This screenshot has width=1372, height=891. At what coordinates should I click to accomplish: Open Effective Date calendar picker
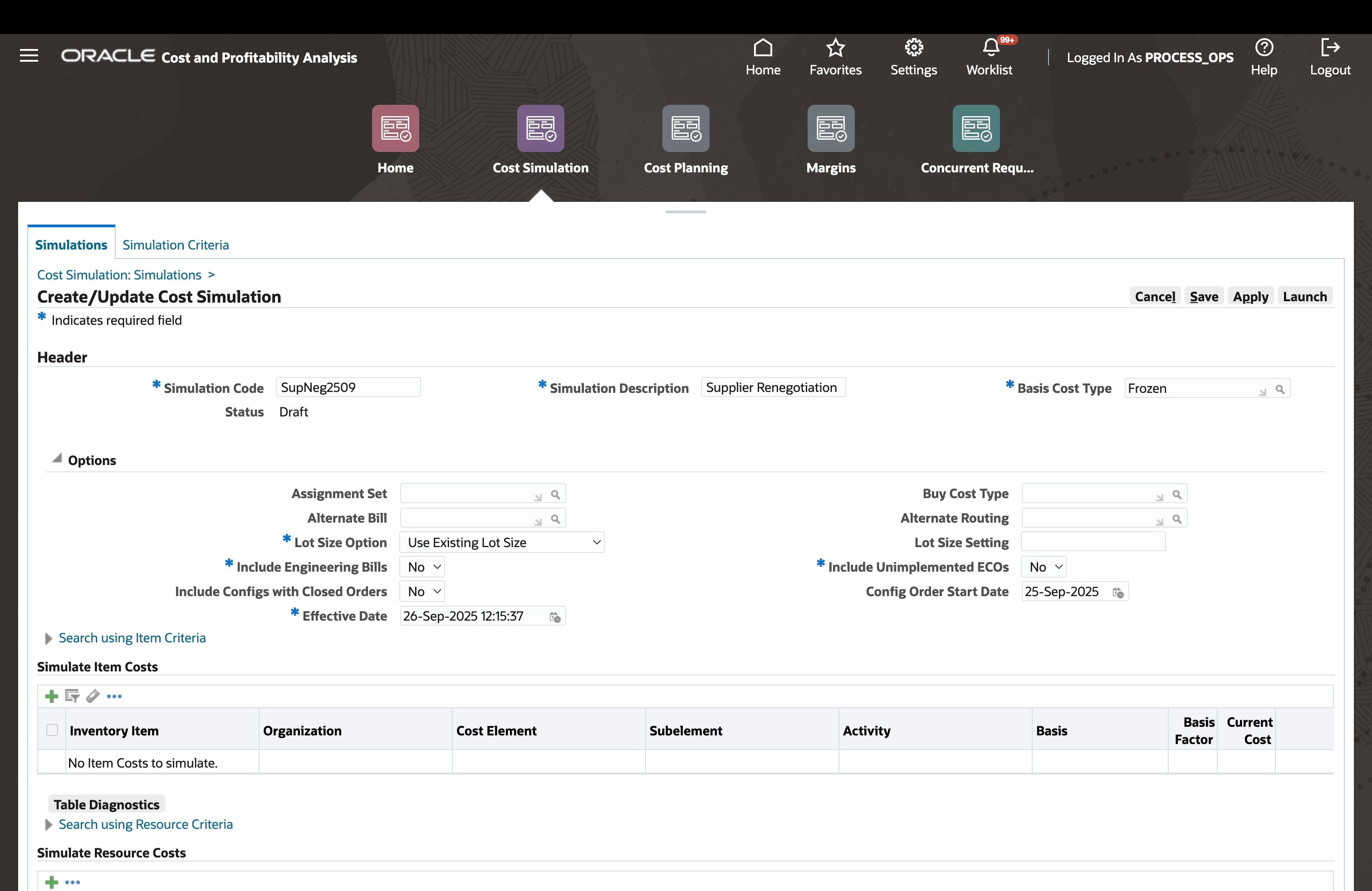pos(555,617)
